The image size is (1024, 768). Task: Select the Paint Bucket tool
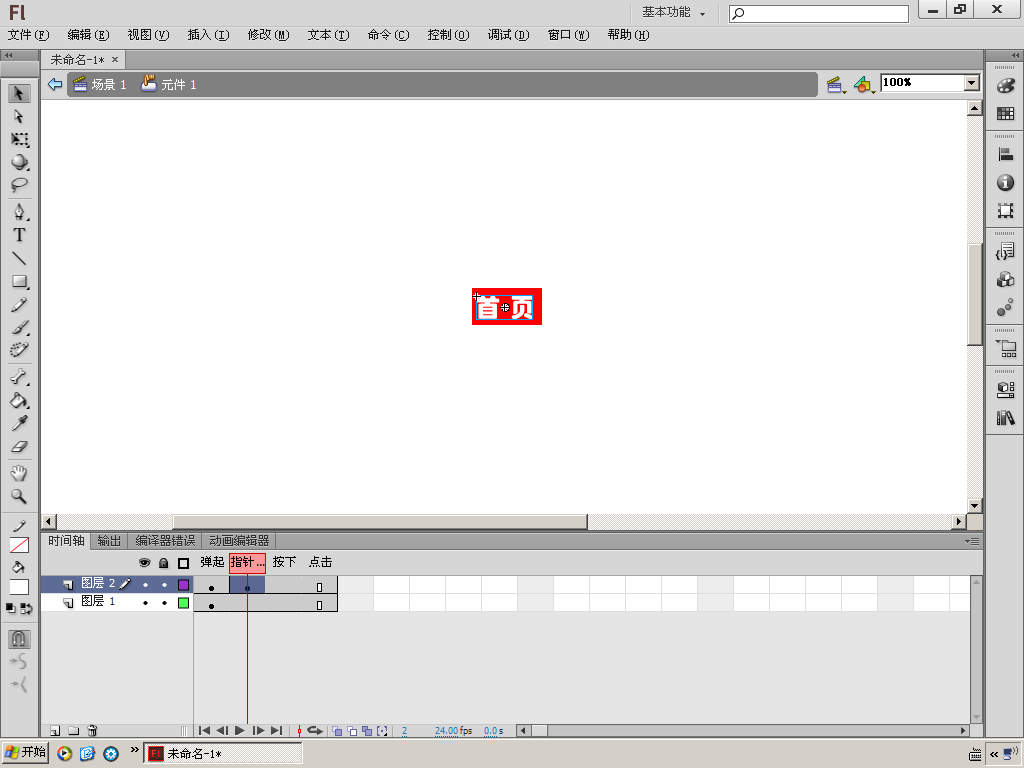point(19,400)
